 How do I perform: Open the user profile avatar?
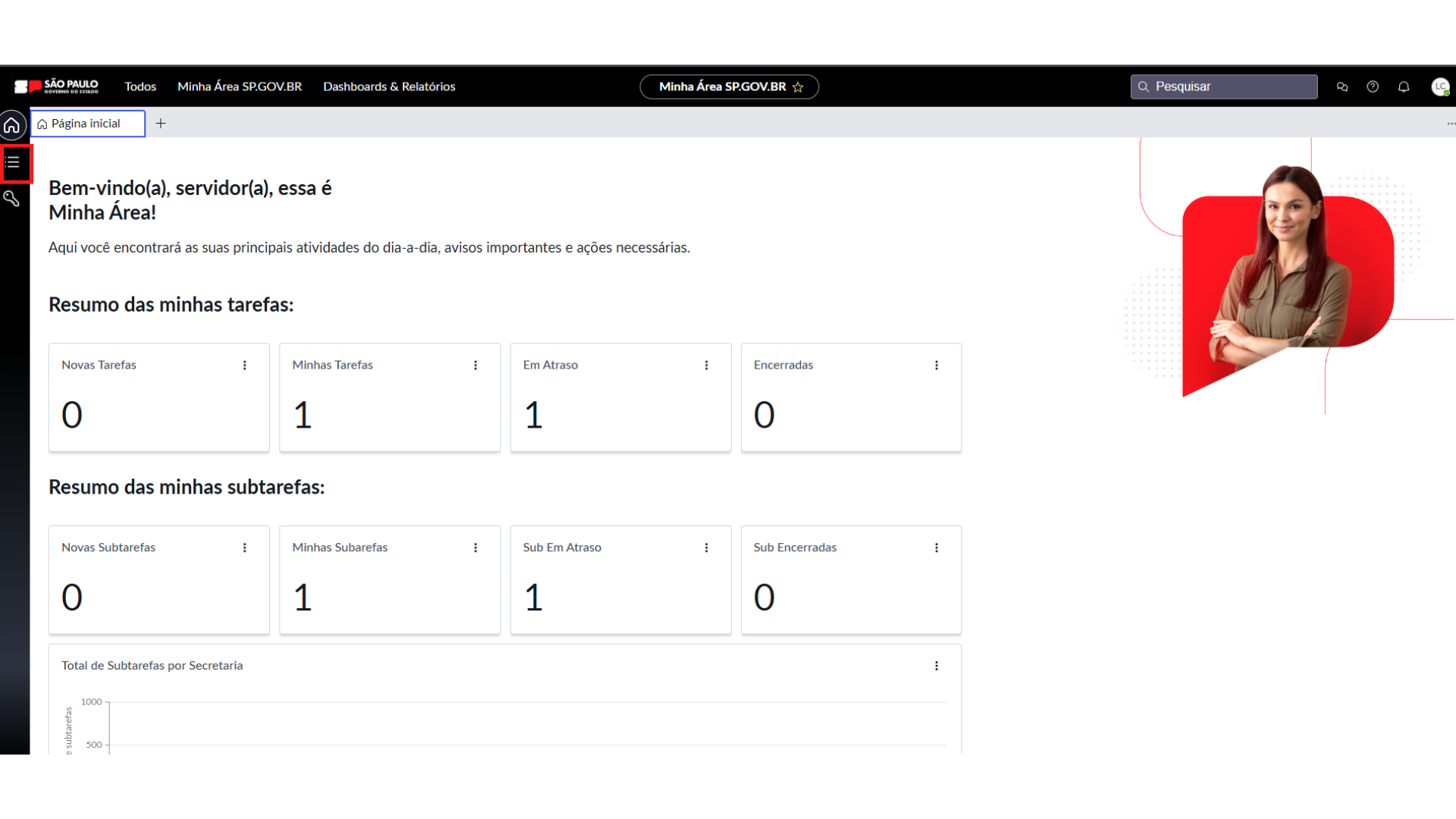point(1440,86)
